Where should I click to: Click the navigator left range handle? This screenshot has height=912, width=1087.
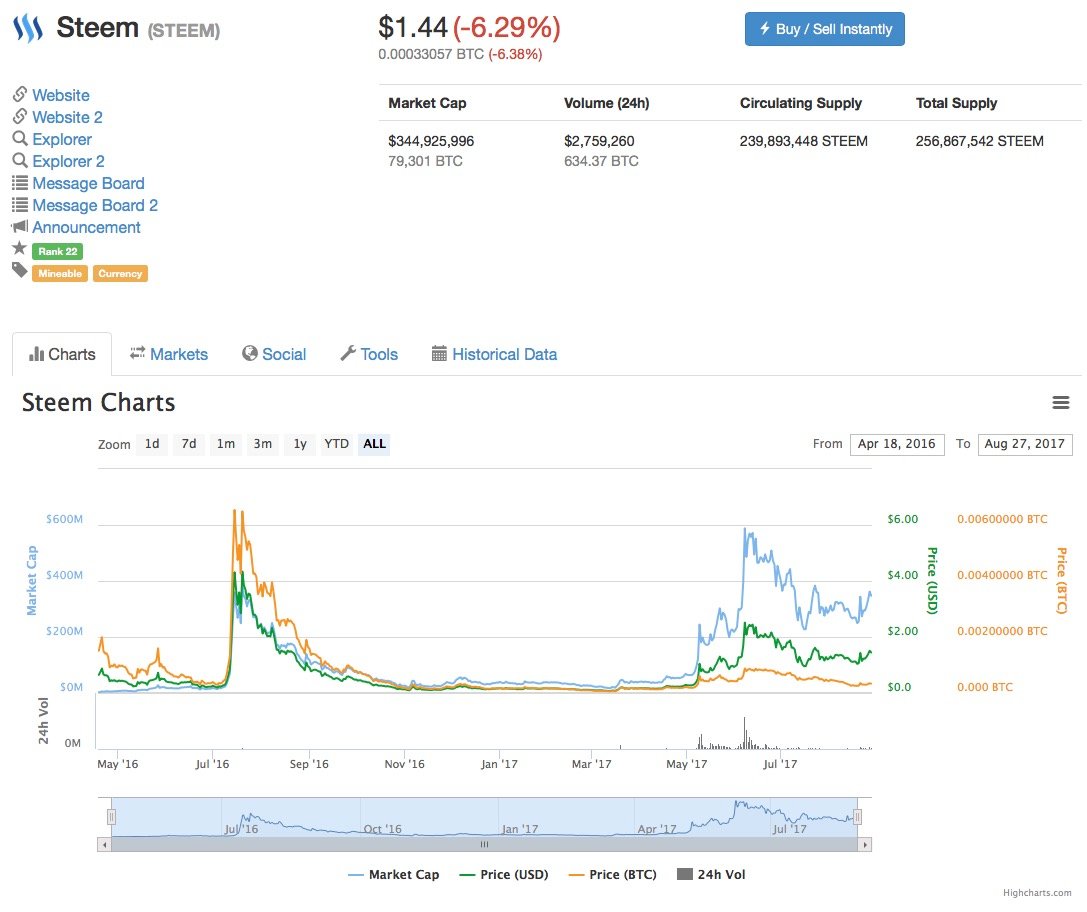point(111,817)
